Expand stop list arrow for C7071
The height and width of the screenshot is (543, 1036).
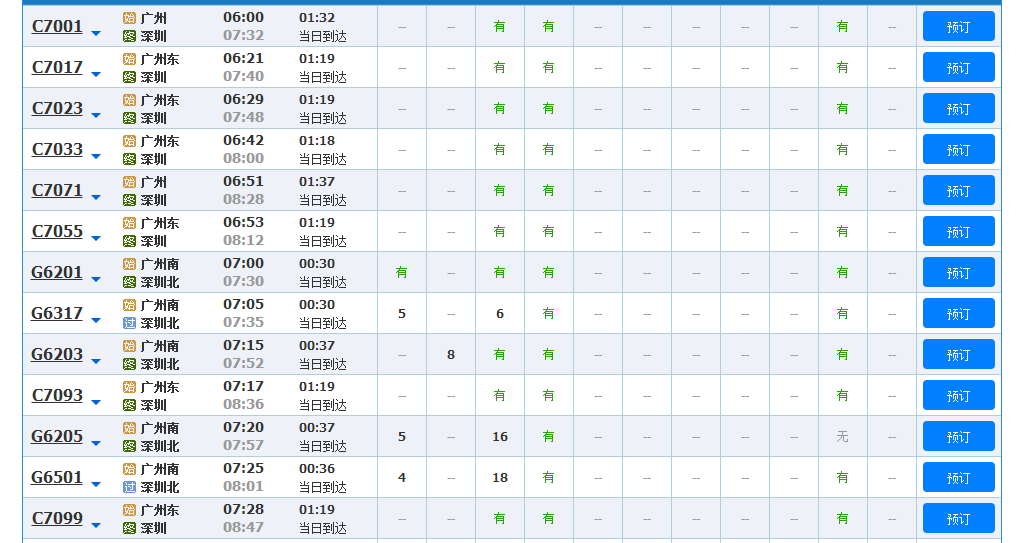[x=96, y=197]
